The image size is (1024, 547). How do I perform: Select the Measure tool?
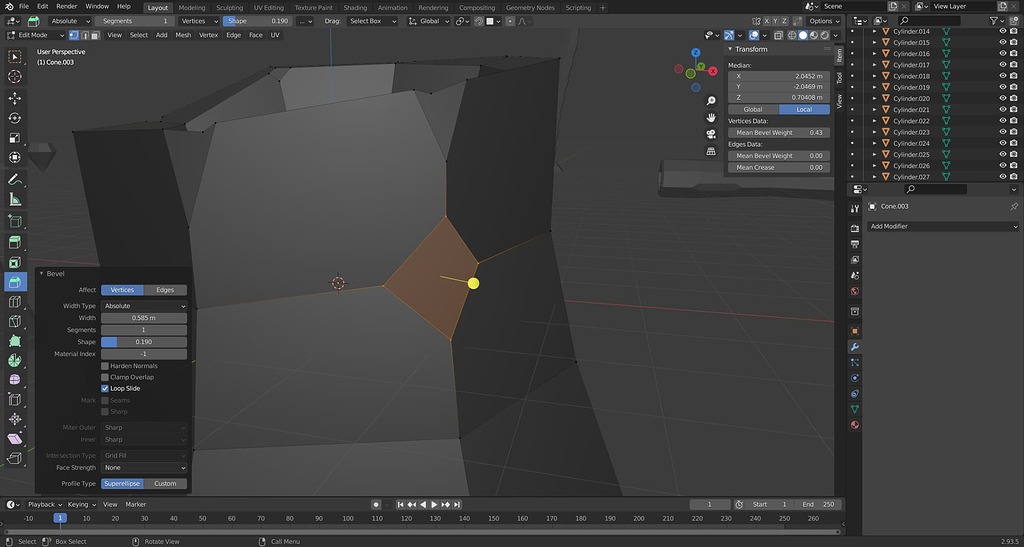click(14, 200)
